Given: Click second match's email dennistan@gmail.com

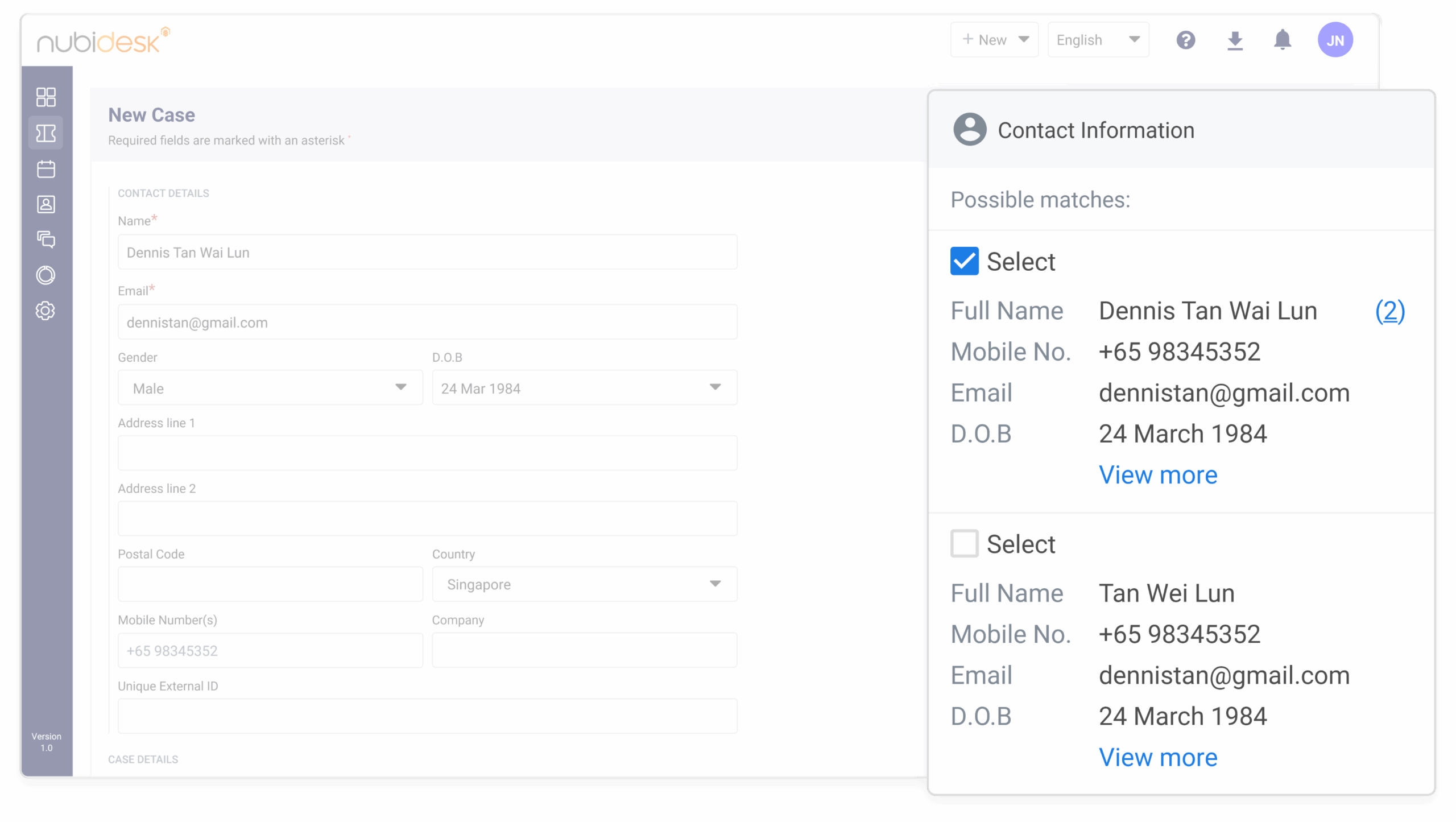Looking at the screenshot, I should coord(1224,675).
